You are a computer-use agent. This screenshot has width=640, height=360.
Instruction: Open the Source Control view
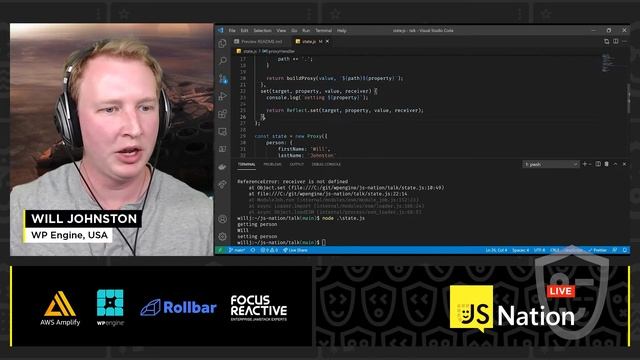[222, 78]
